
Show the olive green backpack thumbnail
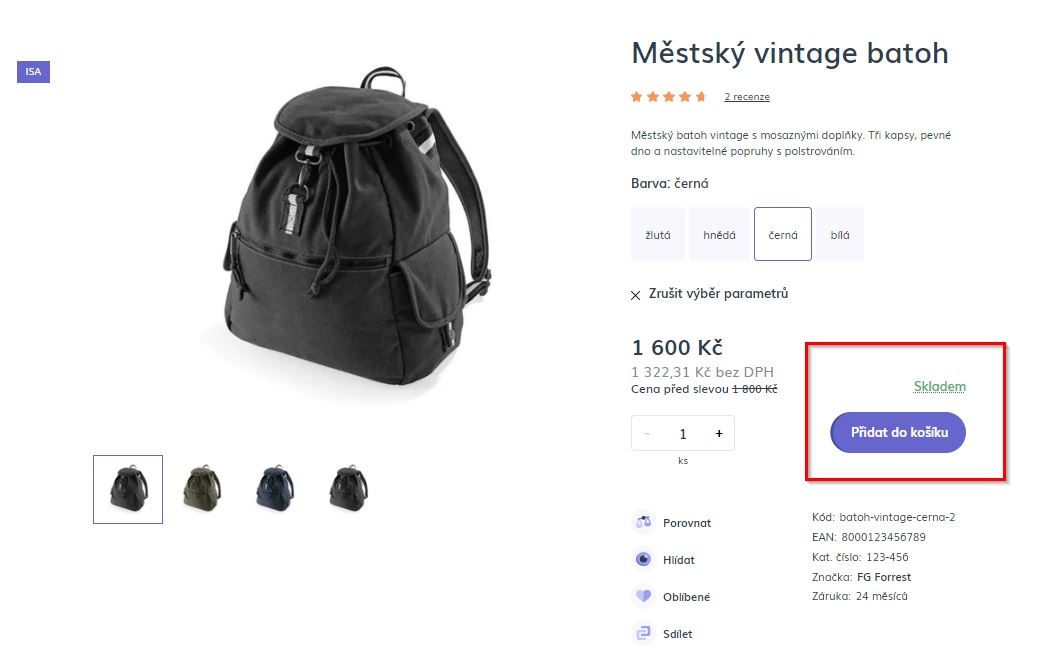[201, 489]
